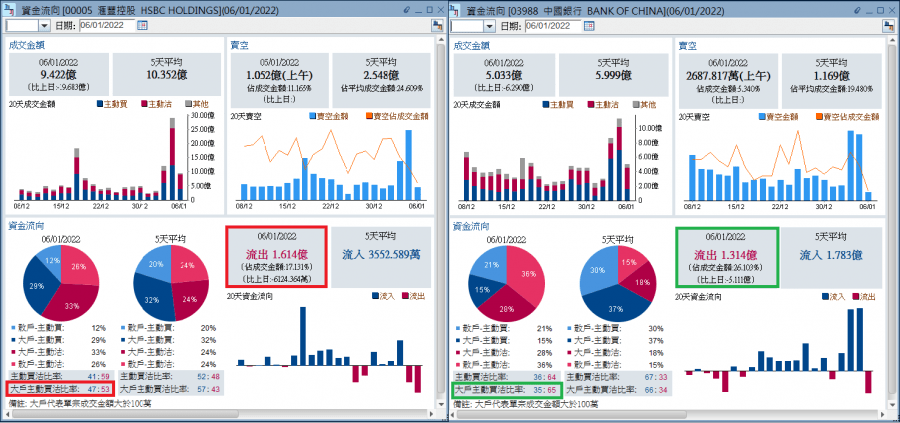Click link-window icon at right of HSBC toolbar
This screenshot has height=423, width=900.
point(437,25)
